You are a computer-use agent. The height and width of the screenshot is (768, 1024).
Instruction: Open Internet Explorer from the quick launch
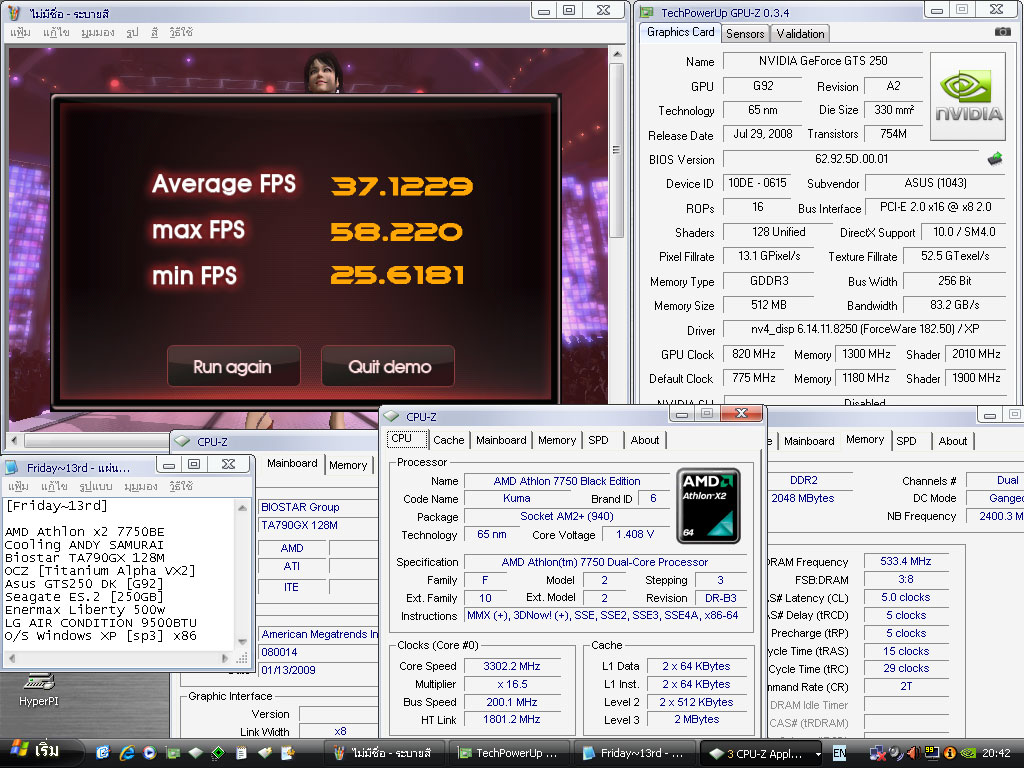(126, 752)
